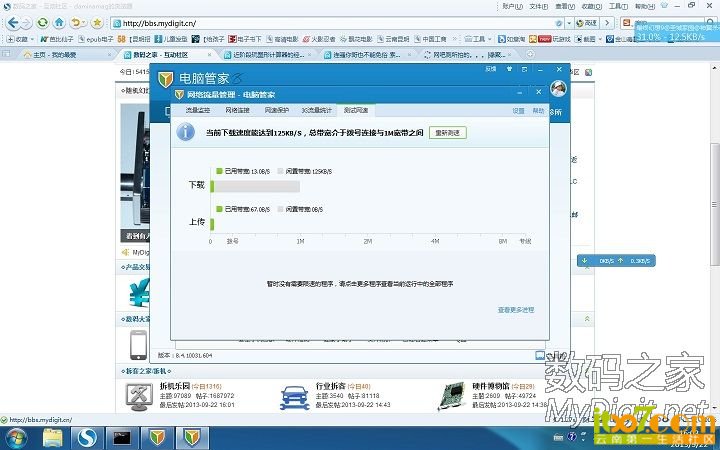The image size is (720, 450).
Task: Go to the browser Home page icon
Action: click(x=59, y=22)
